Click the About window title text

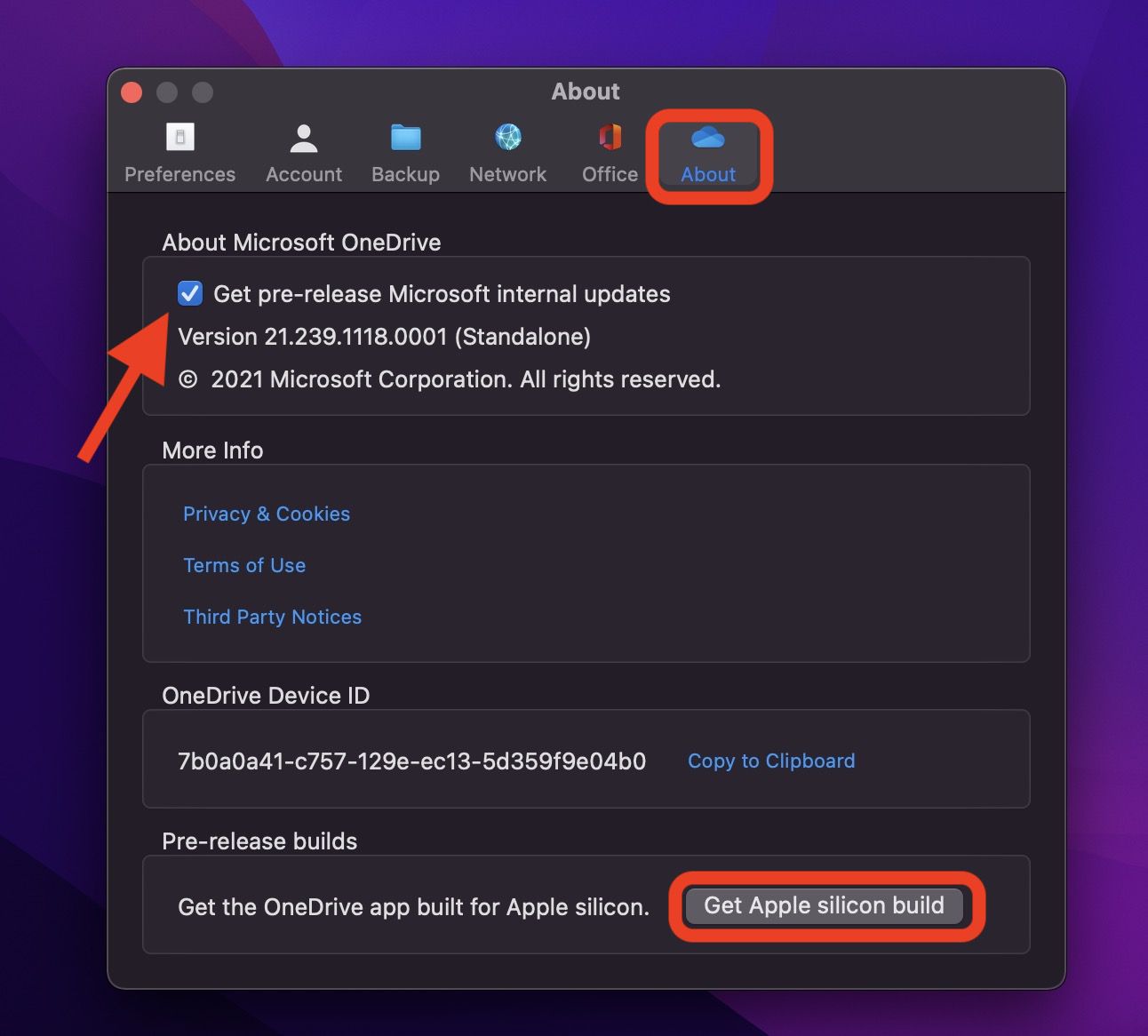pos(586,92)
